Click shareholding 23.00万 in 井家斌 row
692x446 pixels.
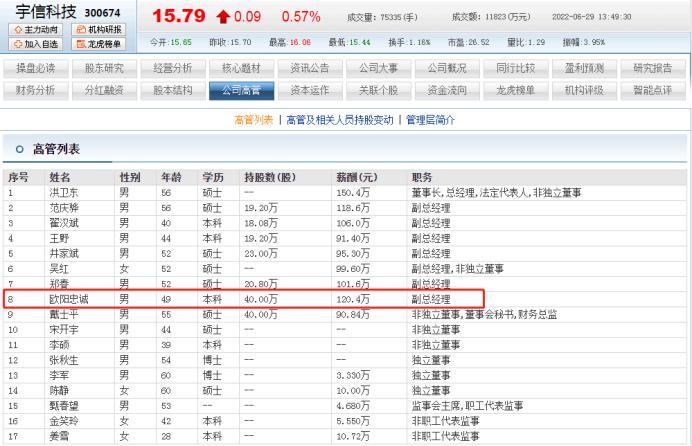(261, 254)
